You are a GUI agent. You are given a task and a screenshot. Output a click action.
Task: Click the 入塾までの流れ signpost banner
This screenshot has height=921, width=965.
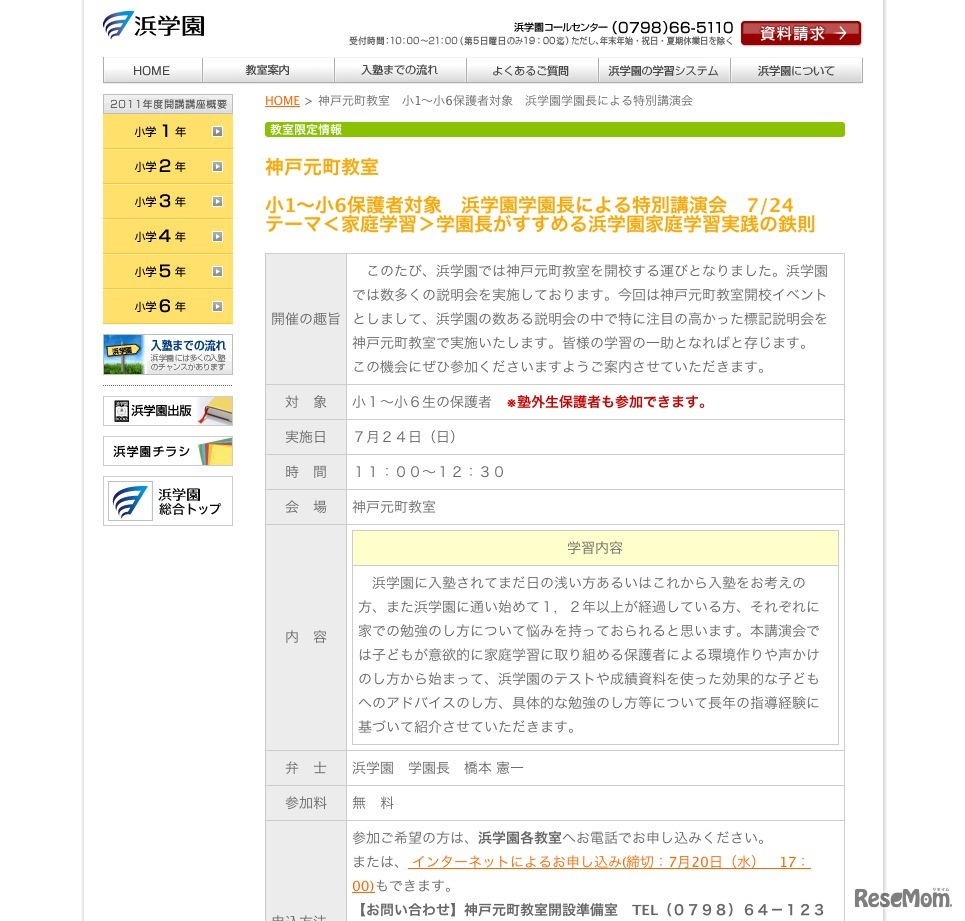pyautogui.click(x=167, y=356)
